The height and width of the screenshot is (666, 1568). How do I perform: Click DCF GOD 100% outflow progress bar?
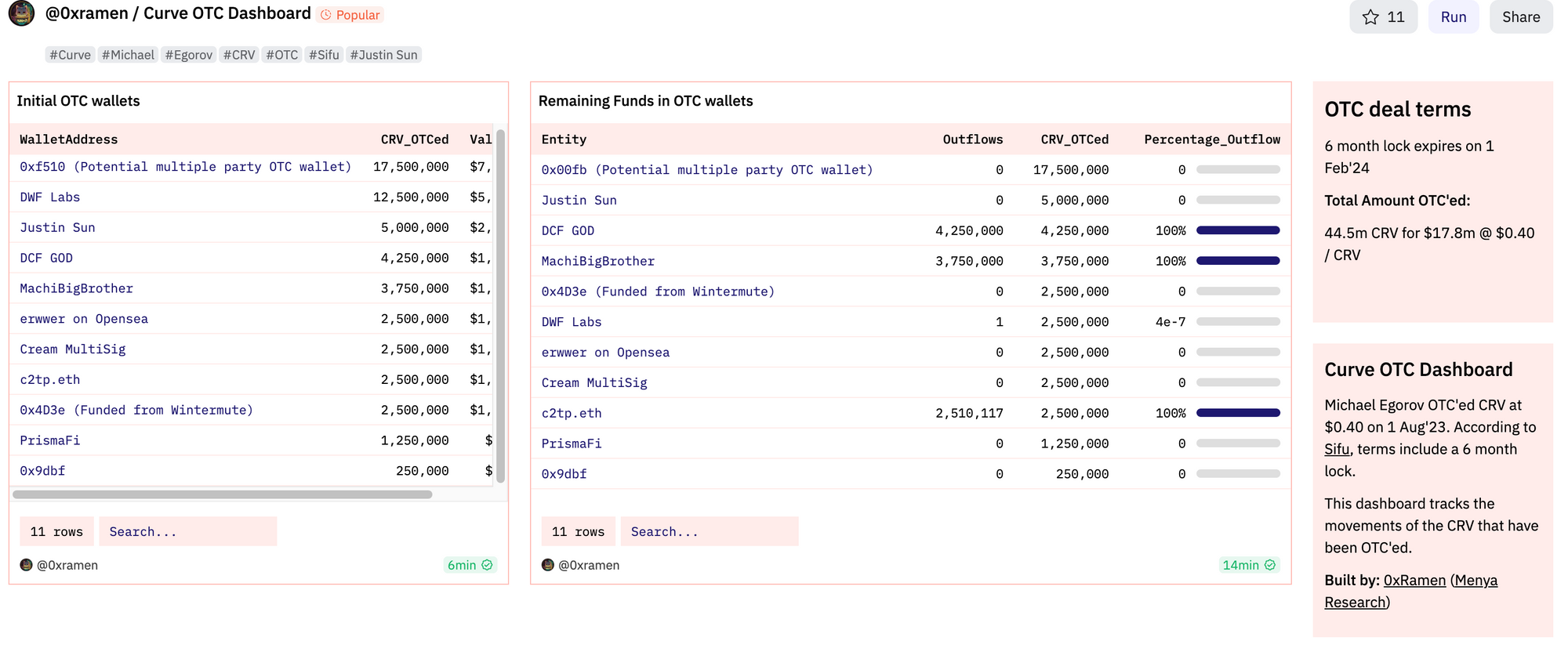pos(1238,230)
